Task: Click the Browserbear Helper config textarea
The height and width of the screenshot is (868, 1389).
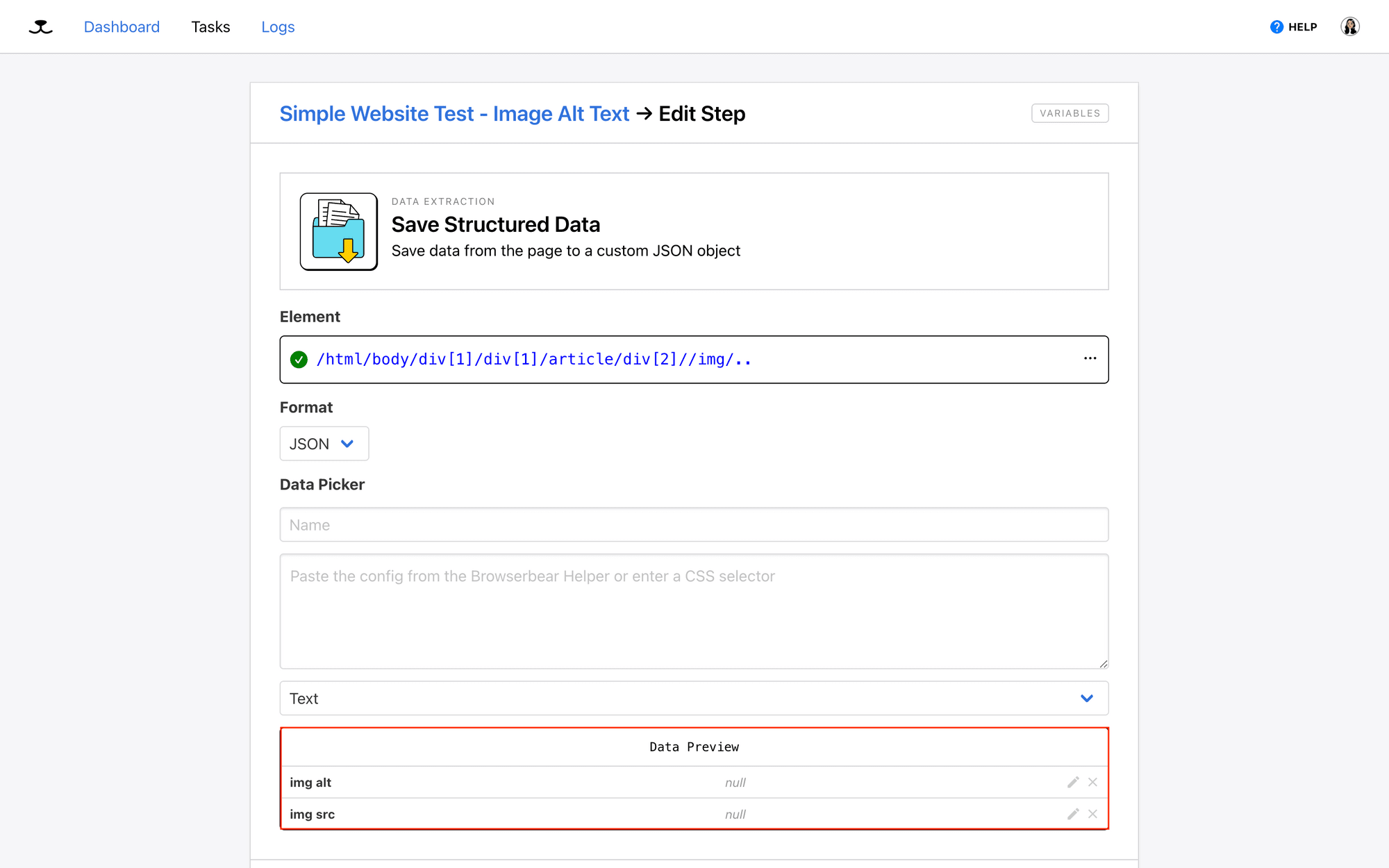Action: click(694, 611)
